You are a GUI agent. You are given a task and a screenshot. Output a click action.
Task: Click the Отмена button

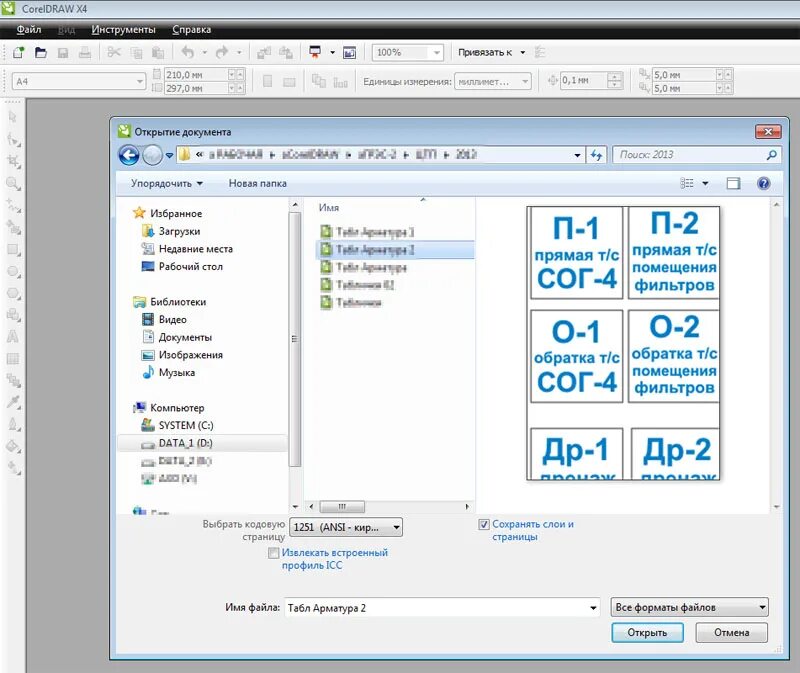(x=732, y=633)
